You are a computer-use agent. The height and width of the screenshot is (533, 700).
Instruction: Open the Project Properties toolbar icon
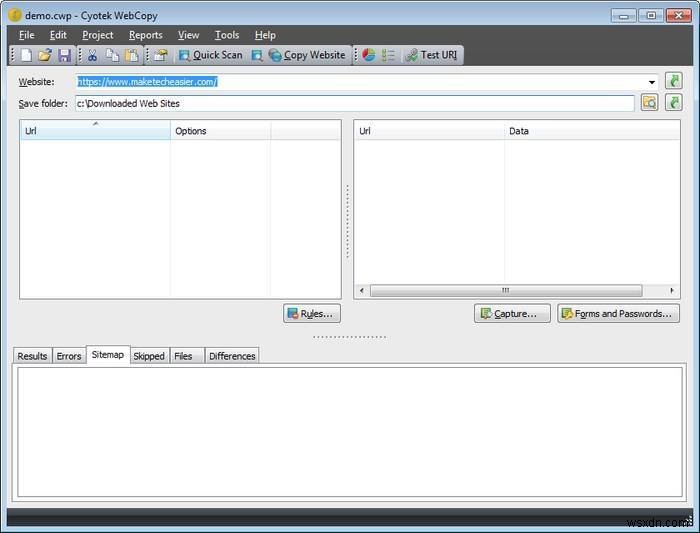[161, 55]
